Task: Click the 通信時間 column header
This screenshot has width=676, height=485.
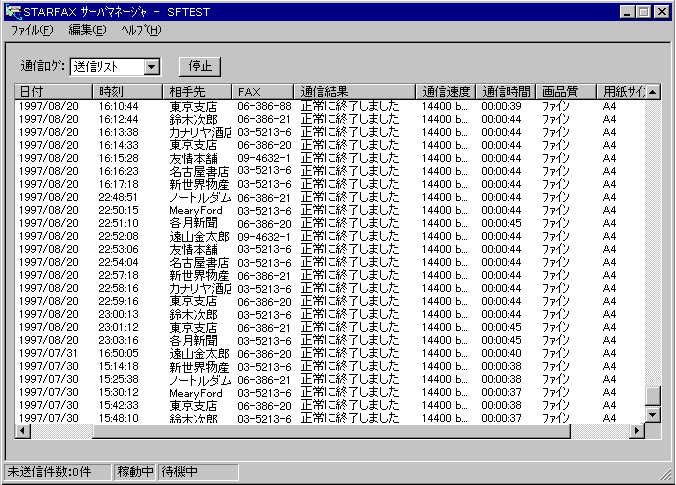Action: point(506,92)
